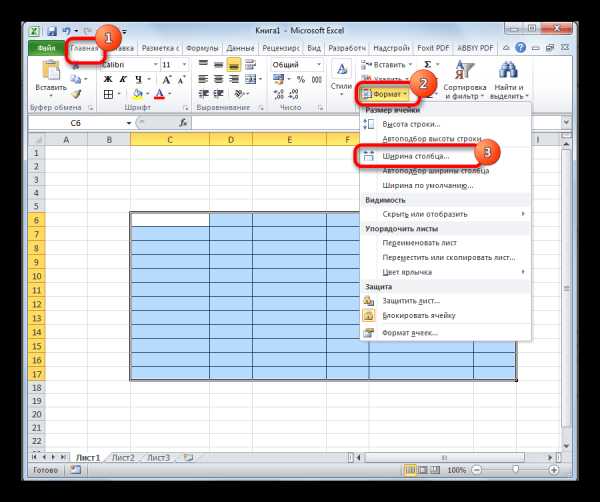Click the Increase Indent icon
The height and width of the screenshot is (502, 600).
[218, 94]
